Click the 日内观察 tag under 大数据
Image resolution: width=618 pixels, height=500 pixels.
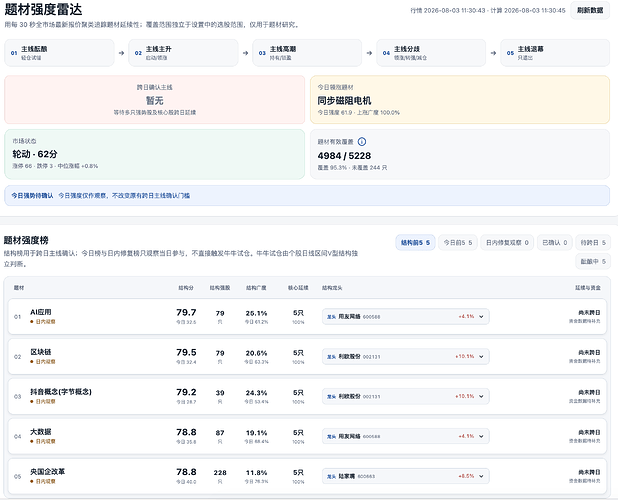[x=43, y=441]
